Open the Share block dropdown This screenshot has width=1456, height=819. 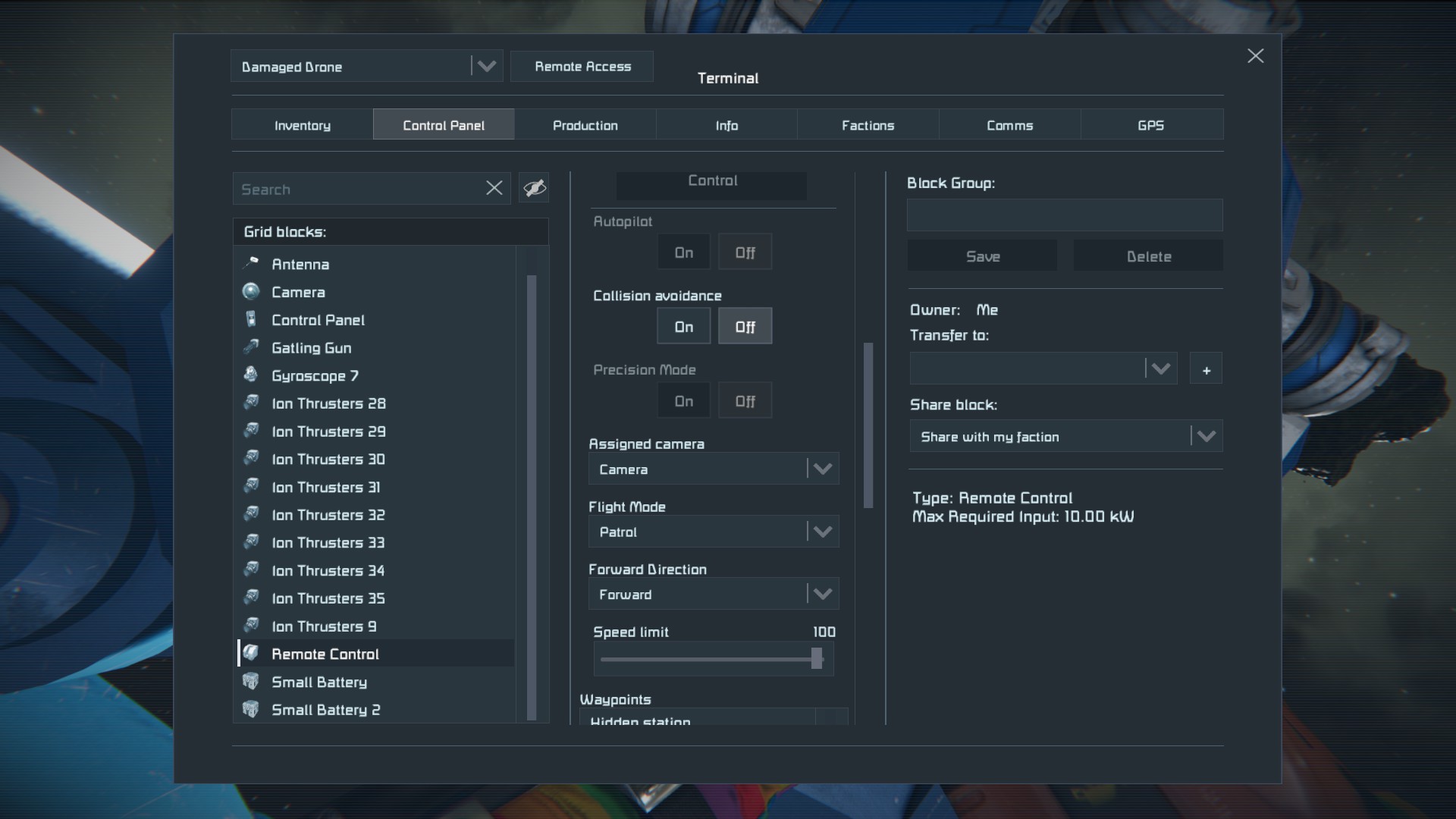(1065, 436)
